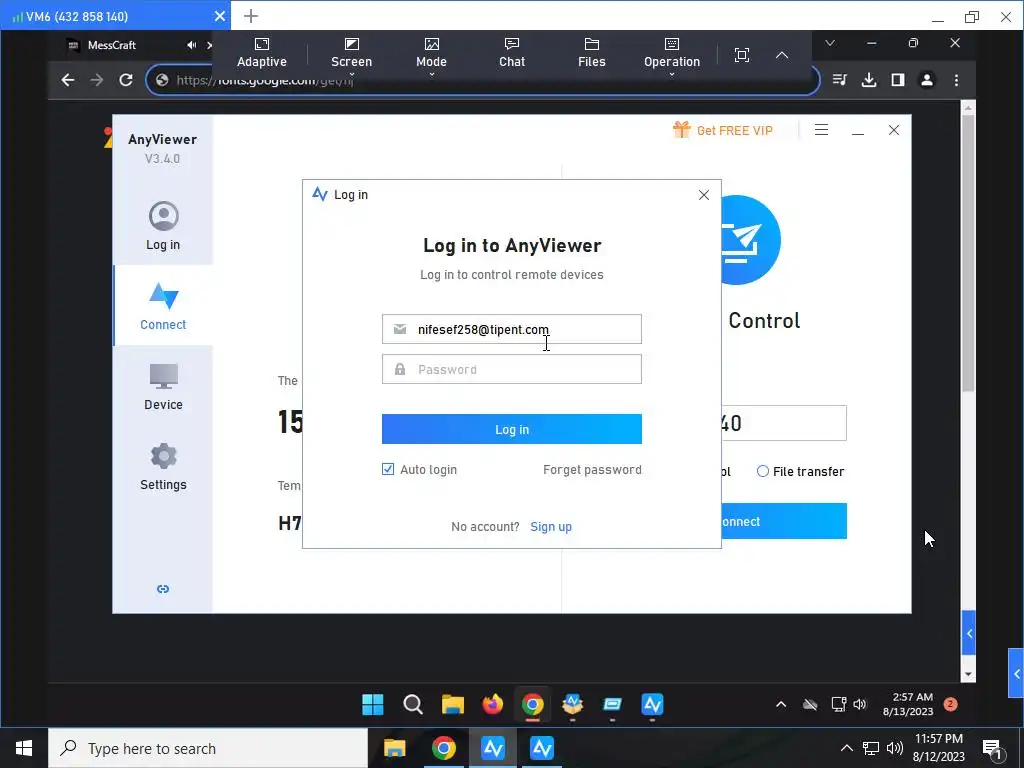Click the remote Windows 11 Start button

tap(373, 705)
